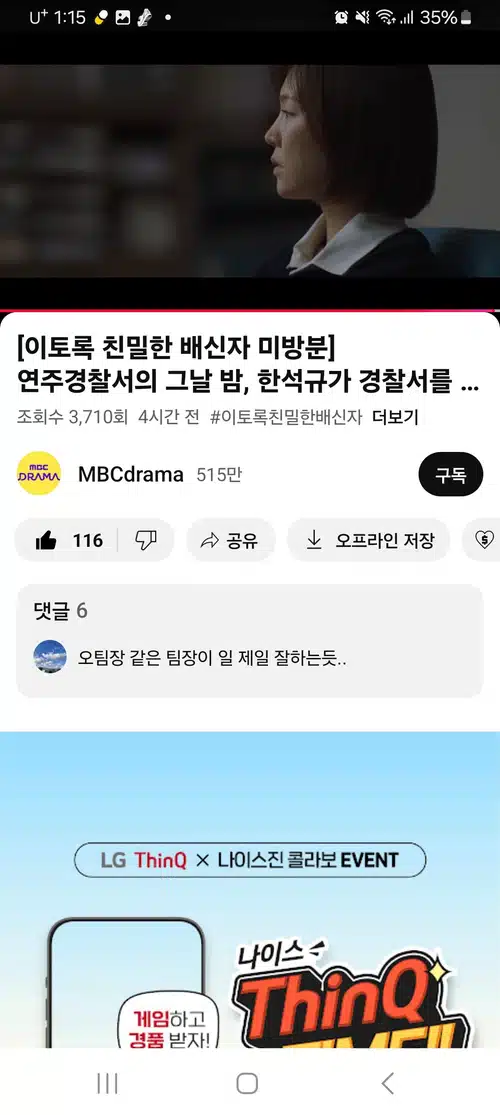
Task: Tap the thumbs down dislike icon
Action: click(146, 540)
